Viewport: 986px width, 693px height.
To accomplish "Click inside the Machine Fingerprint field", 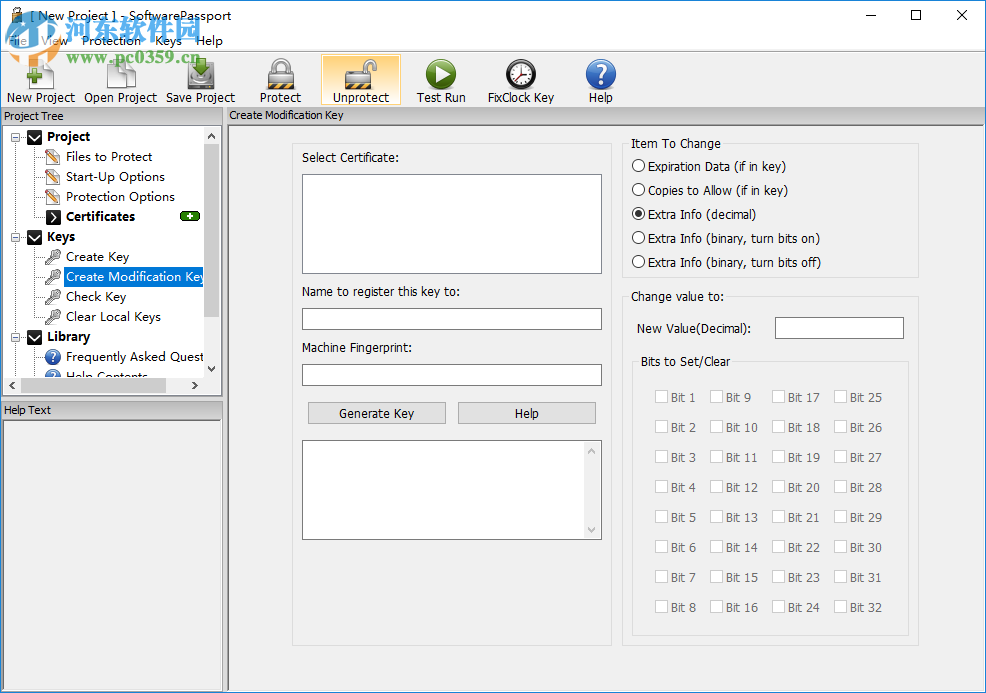I will click(x=450, y=374).
